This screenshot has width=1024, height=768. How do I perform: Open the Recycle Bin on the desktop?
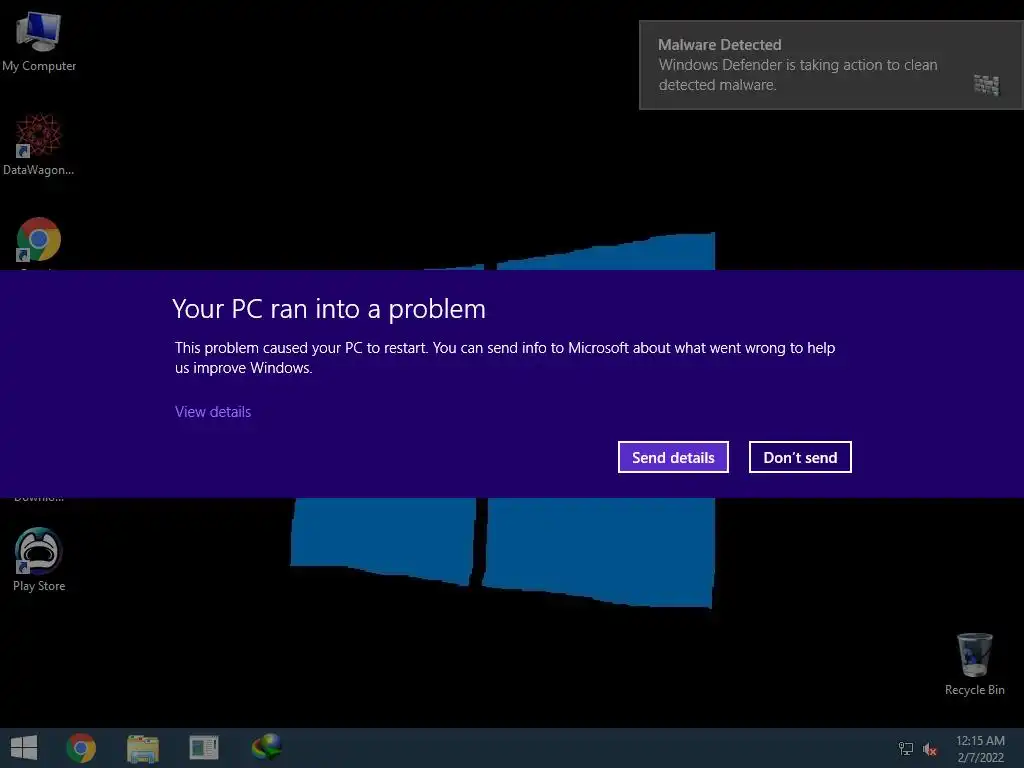pos(974,664)
